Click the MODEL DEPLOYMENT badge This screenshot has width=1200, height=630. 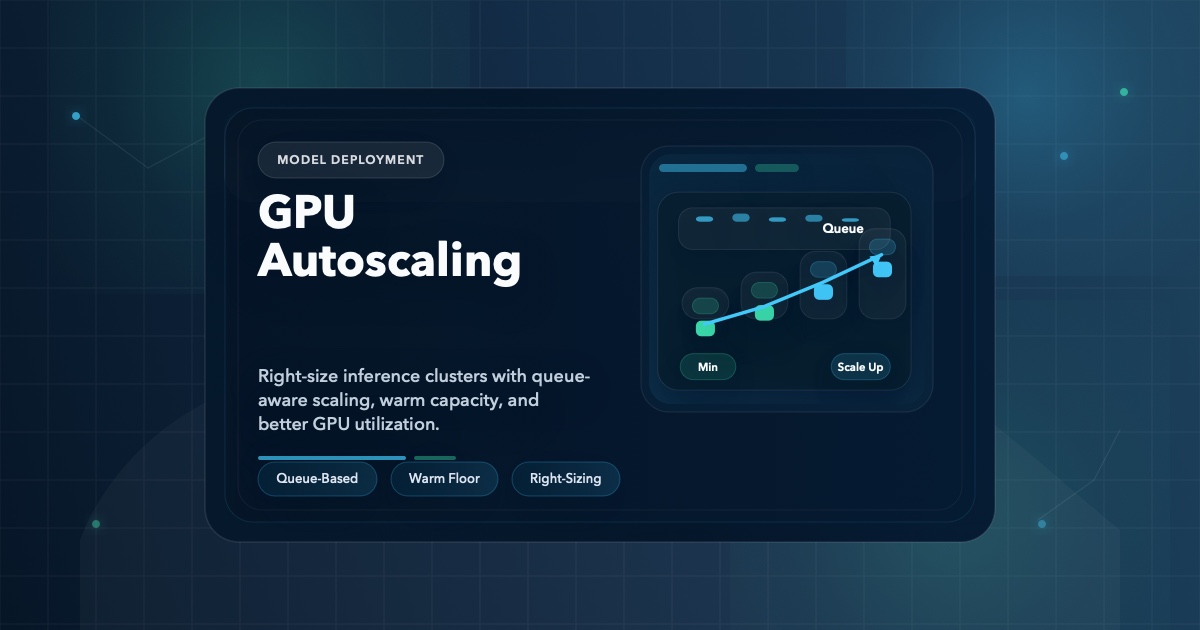tap(351, 159)
